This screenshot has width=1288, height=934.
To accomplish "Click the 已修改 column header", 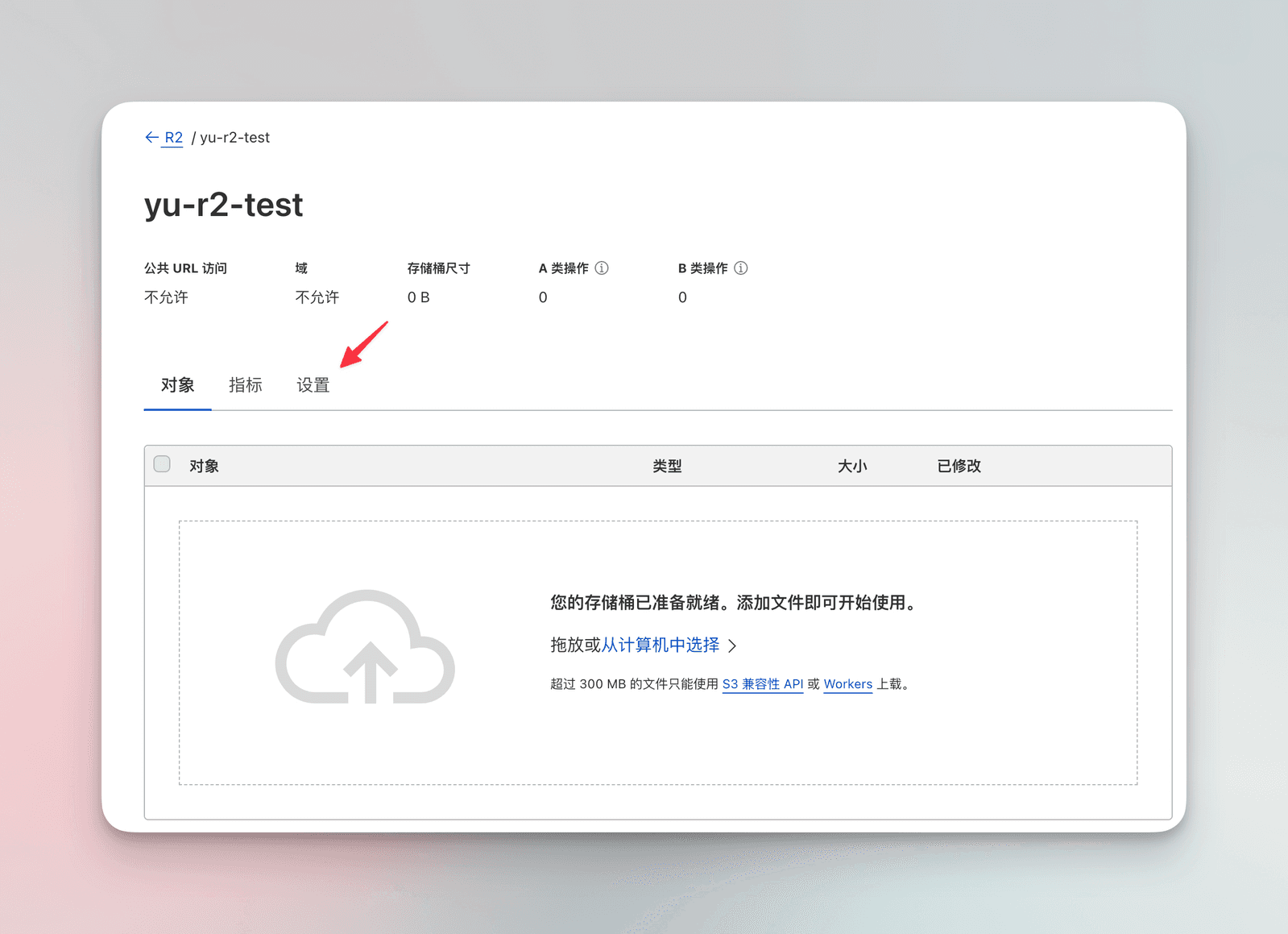I will tap(959, 466).
